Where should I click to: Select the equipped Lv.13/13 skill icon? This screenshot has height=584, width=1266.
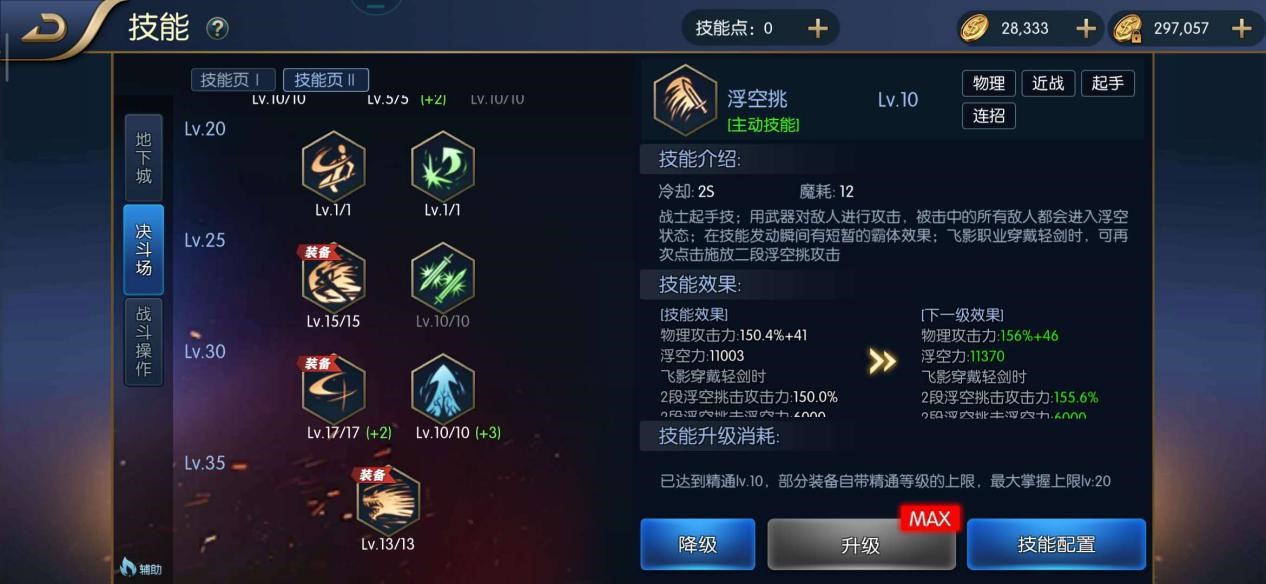point(388,500)
